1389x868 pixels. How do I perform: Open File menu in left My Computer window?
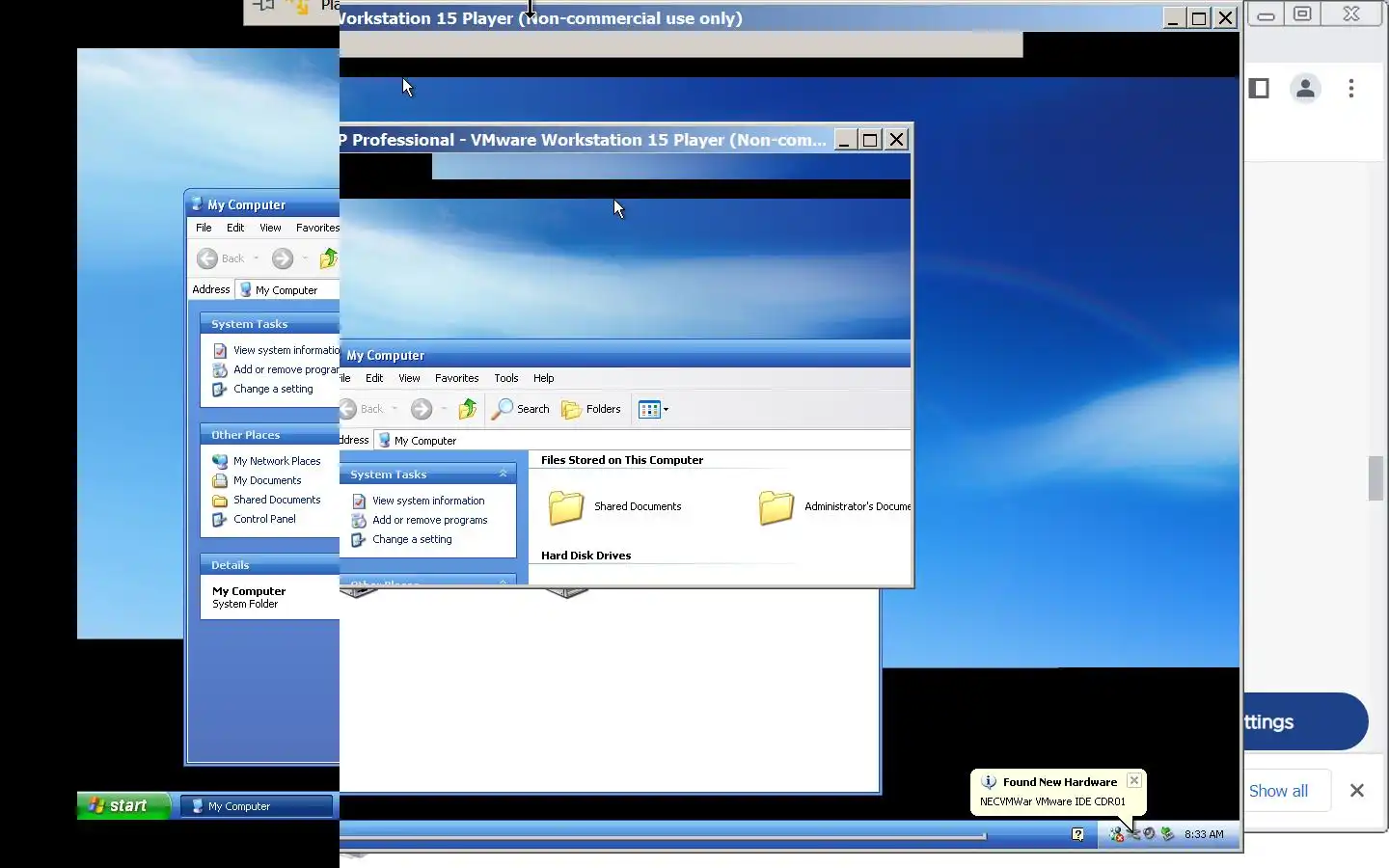tap(204, 228)
